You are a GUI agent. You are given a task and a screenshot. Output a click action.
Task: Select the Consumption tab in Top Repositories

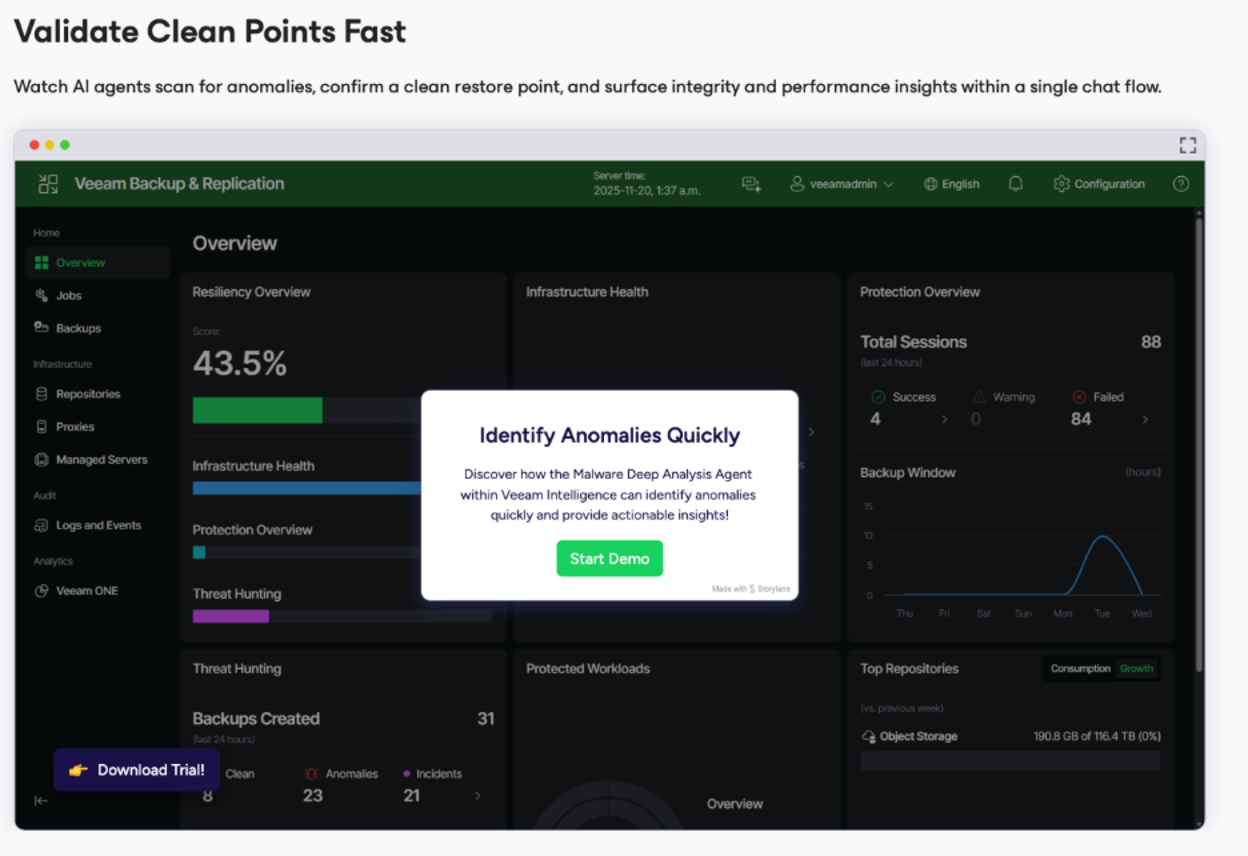tap(1081, 668)
